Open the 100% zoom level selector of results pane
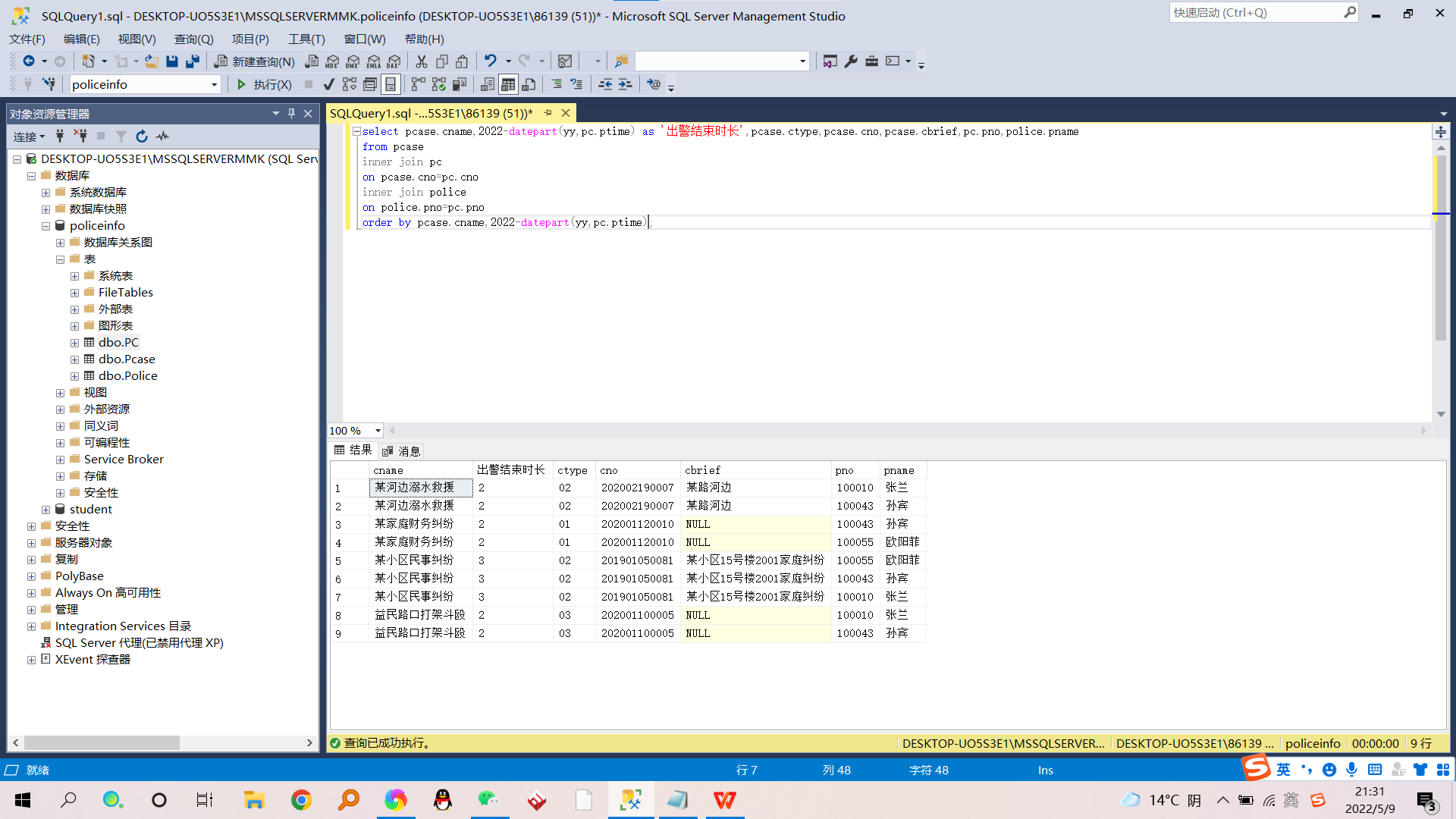Image resolution: width=1456 pixels, height=819 pixels. (x=377, y=430)
